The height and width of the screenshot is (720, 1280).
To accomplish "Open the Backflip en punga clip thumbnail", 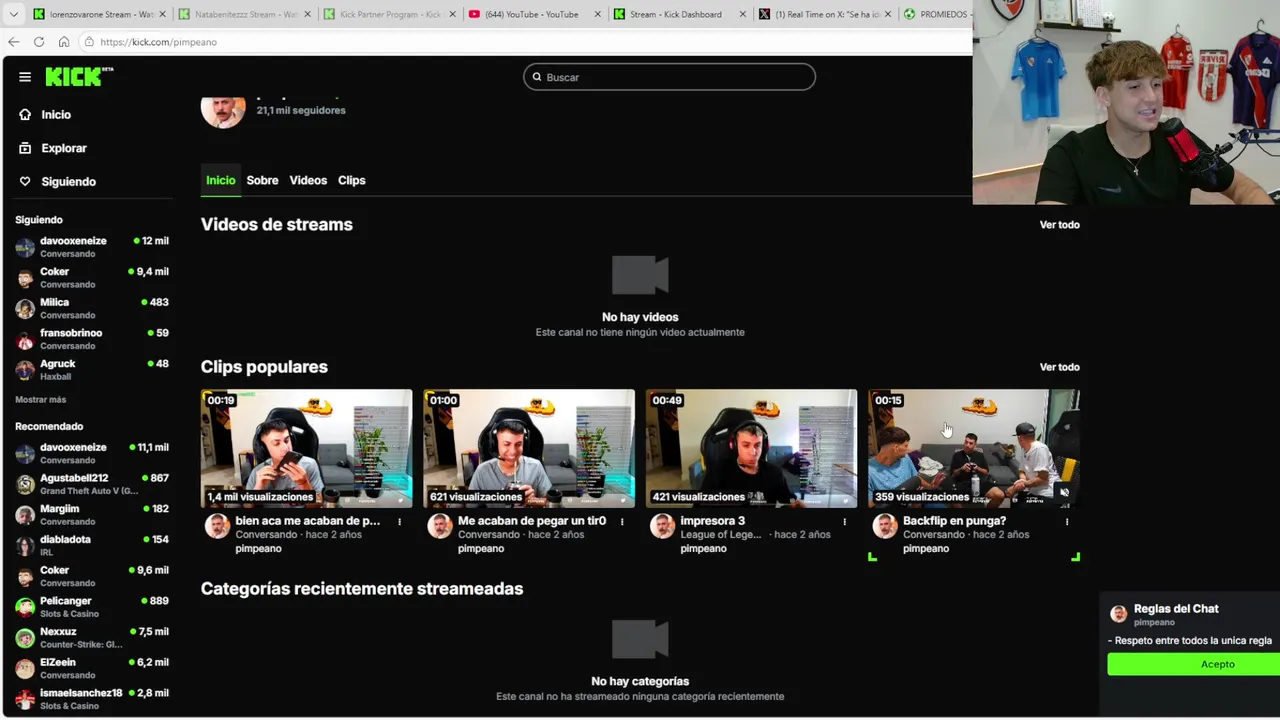I will [974, 448].
